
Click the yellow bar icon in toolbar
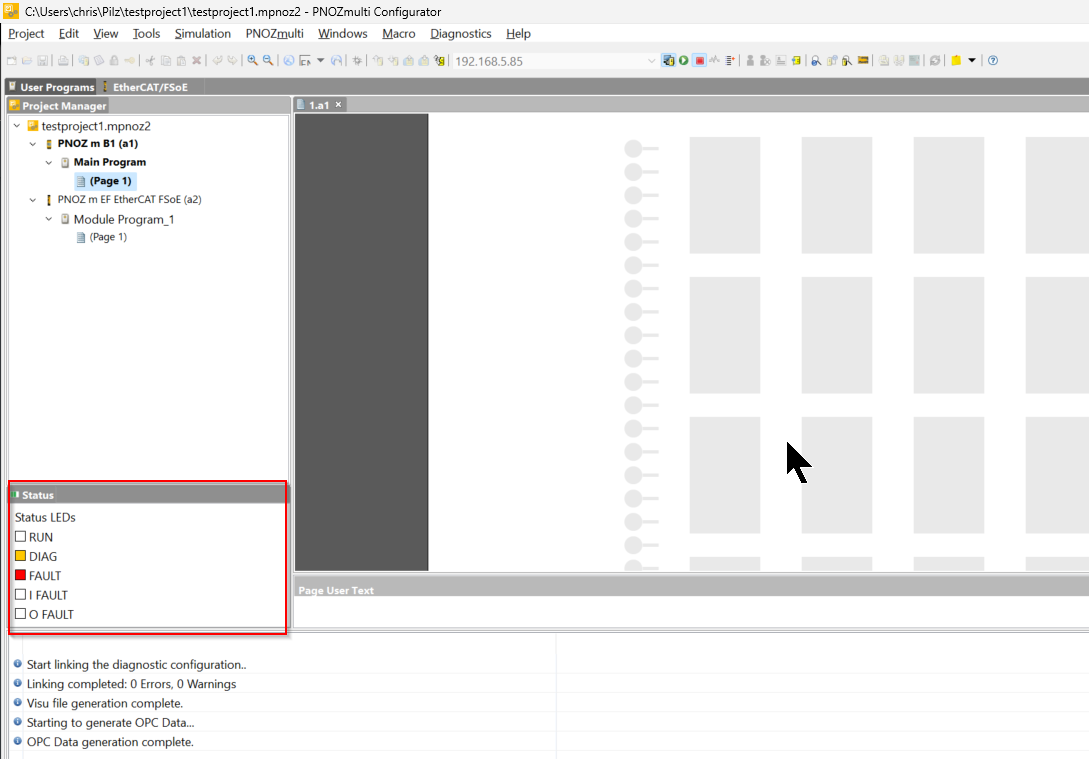863,60
